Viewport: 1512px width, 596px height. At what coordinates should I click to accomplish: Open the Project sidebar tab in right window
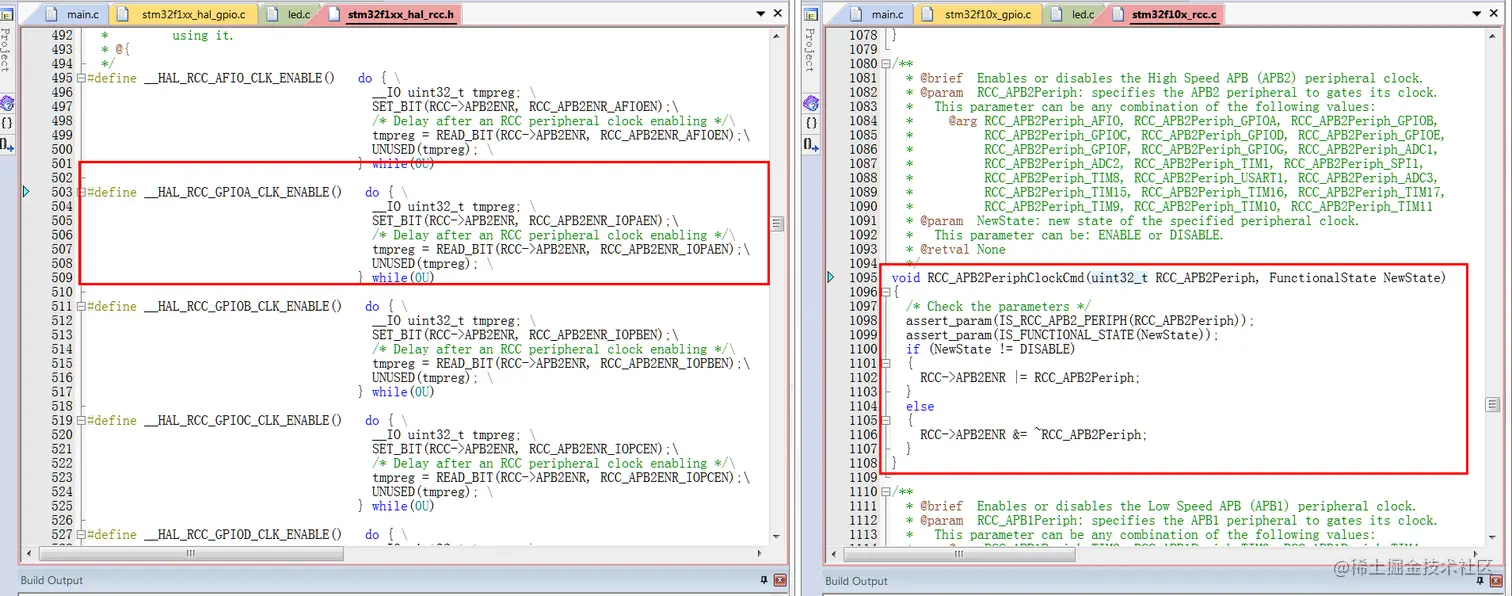coord(811,49)
